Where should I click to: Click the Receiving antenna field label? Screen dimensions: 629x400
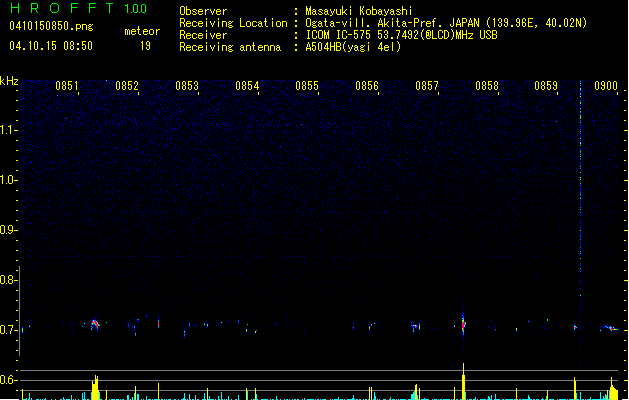coord(230,47)
